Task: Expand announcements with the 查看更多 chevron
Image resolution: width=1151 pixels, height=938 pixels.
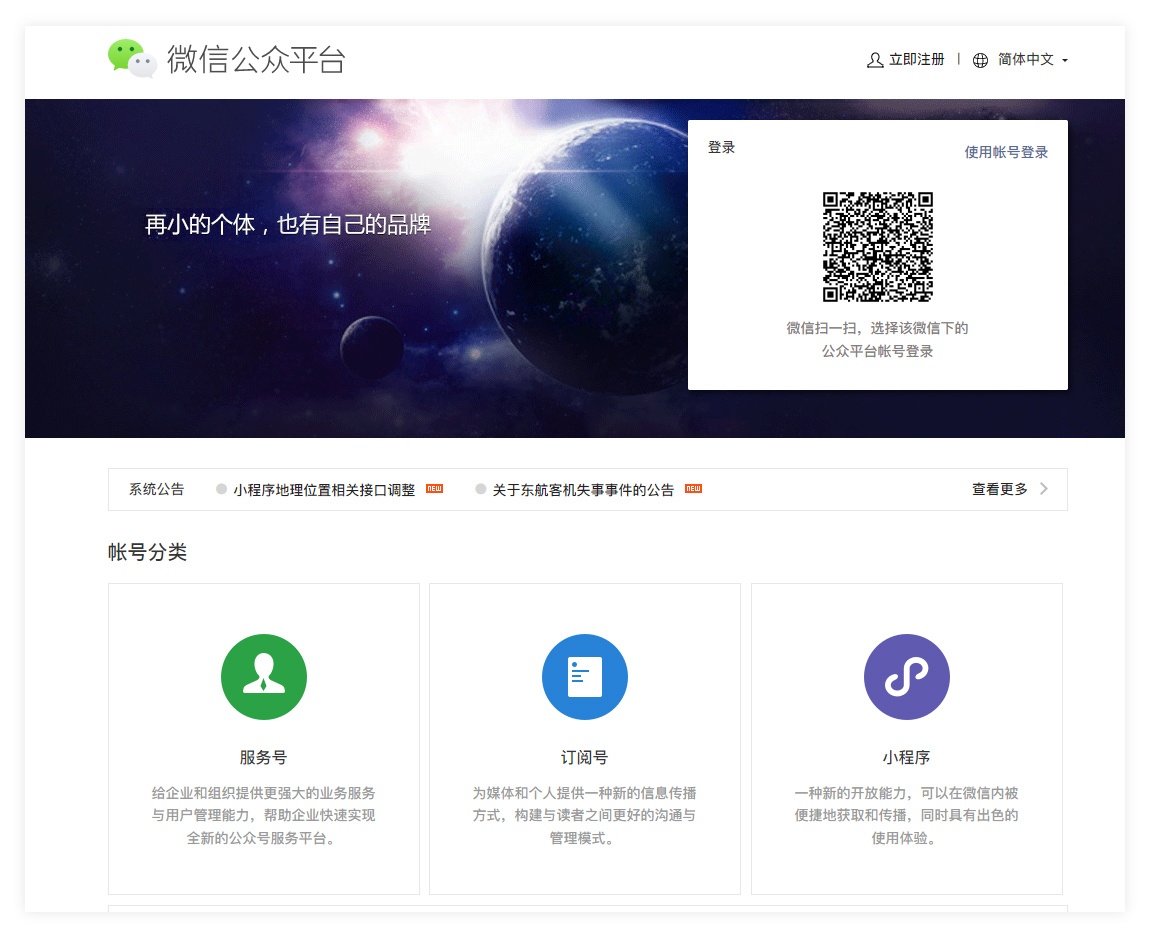Action: pyautogui.click(x=1044, y=489)
